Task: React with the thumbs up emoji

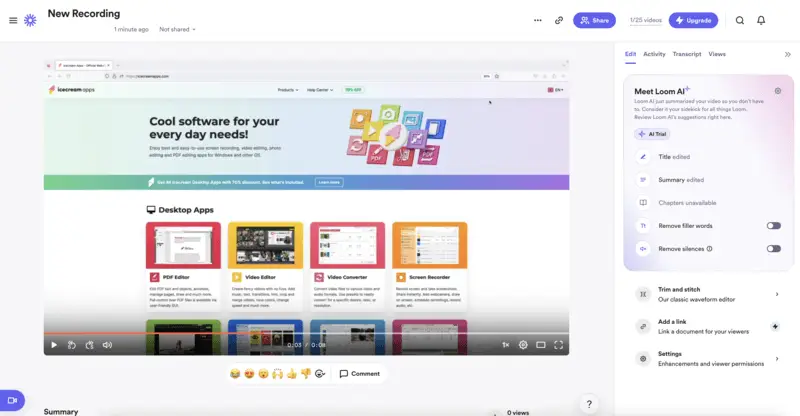Action: tap(292, 374)
